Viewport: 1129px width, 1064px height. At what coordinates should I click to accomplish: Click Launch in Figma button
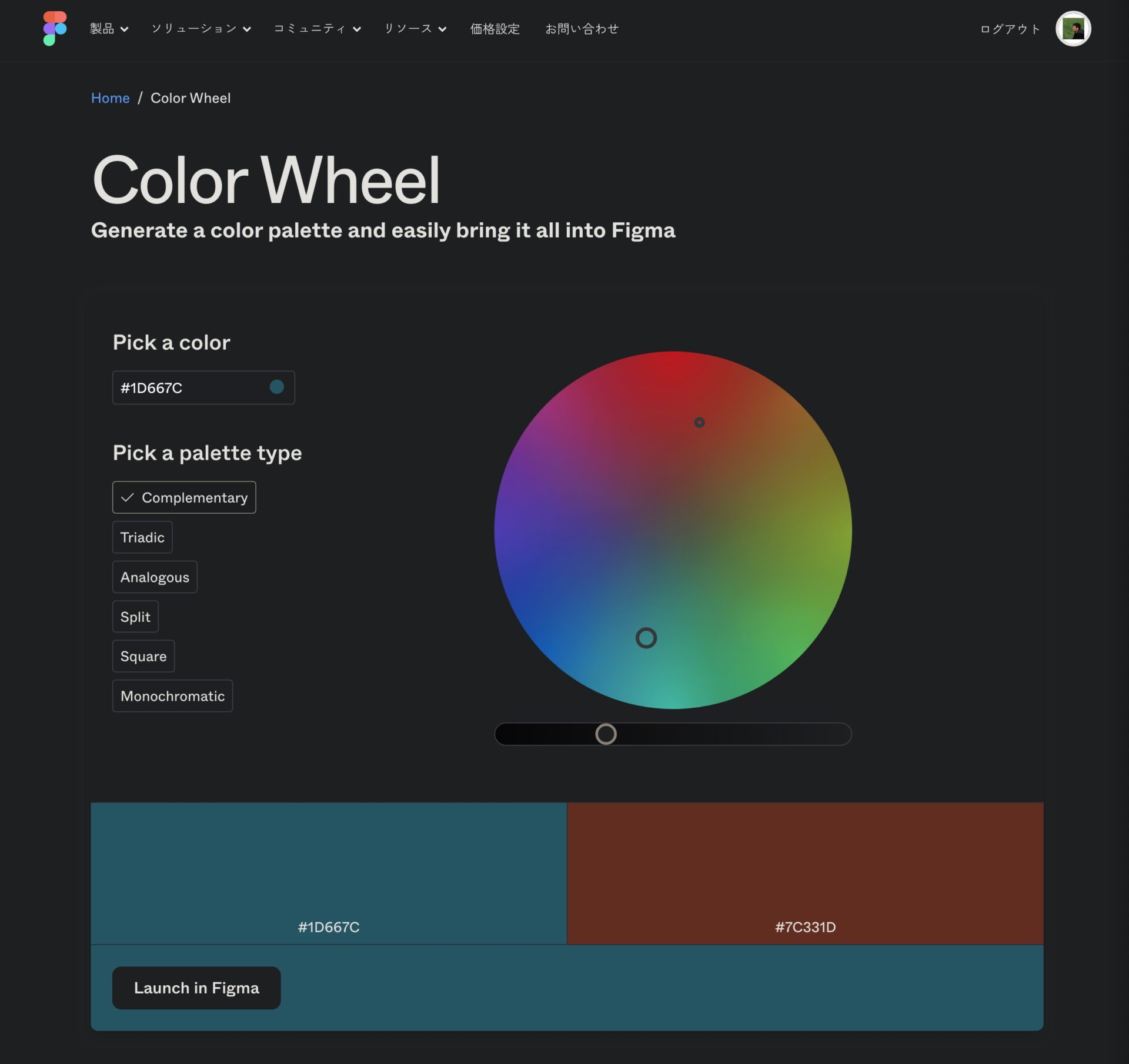pyautogui.click(x=196, y=987)
